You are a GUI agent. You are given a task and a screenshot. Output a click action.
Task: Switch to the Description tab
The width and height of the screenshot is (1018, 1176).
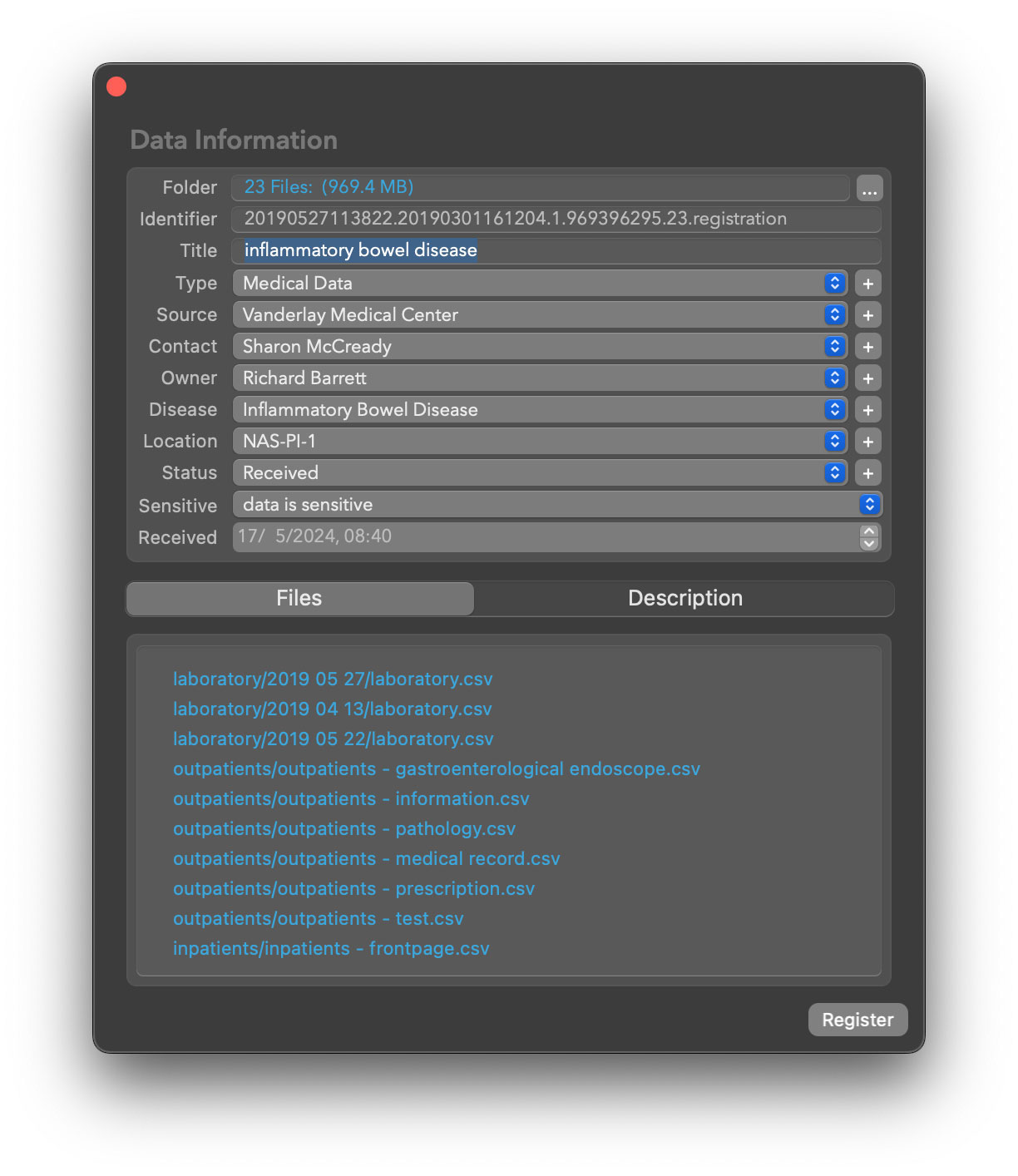coord(684,599)
